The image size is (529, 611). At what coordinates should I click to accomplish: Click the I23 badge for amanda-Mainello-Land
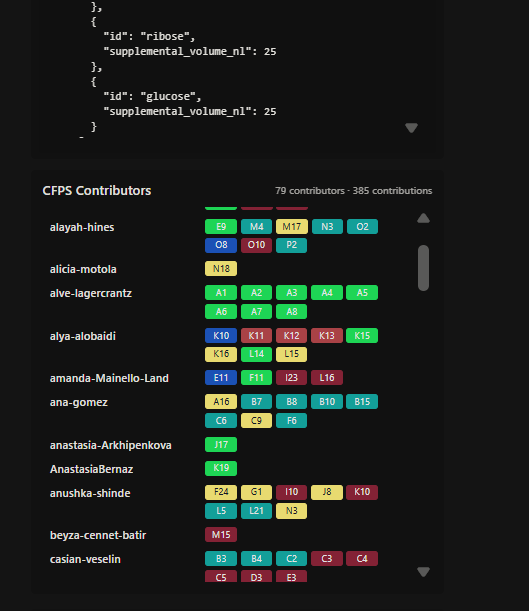tap(292, 378)
